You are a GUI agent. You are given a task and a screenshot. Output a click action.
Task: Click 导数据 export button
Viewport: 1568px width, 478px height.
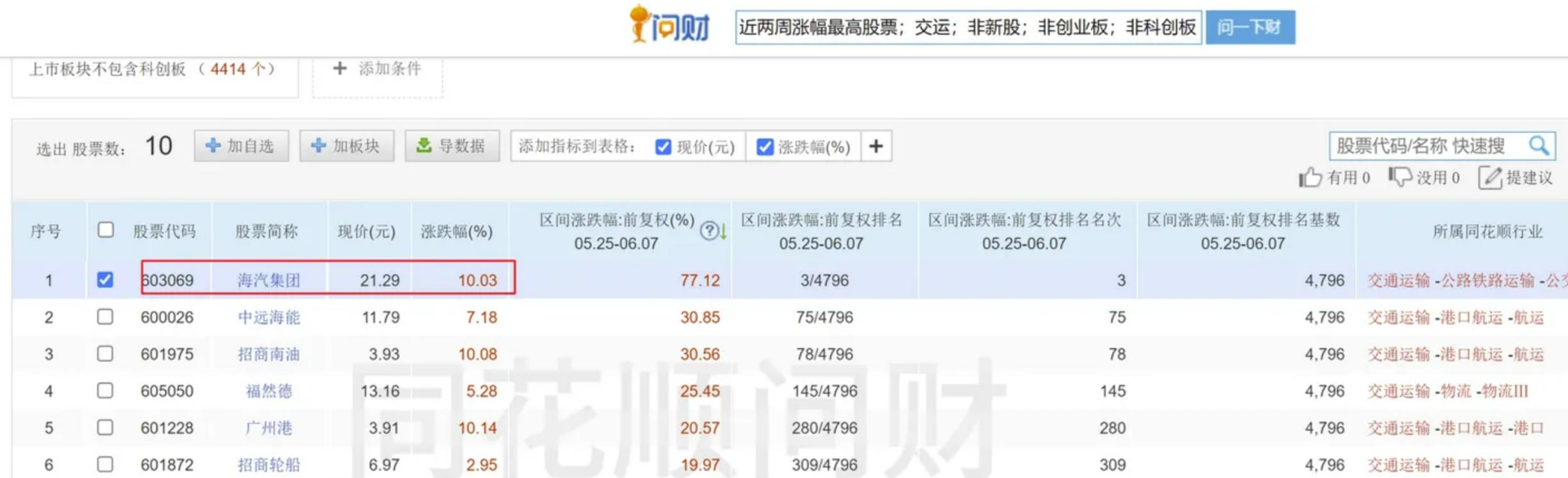(452, 146)
